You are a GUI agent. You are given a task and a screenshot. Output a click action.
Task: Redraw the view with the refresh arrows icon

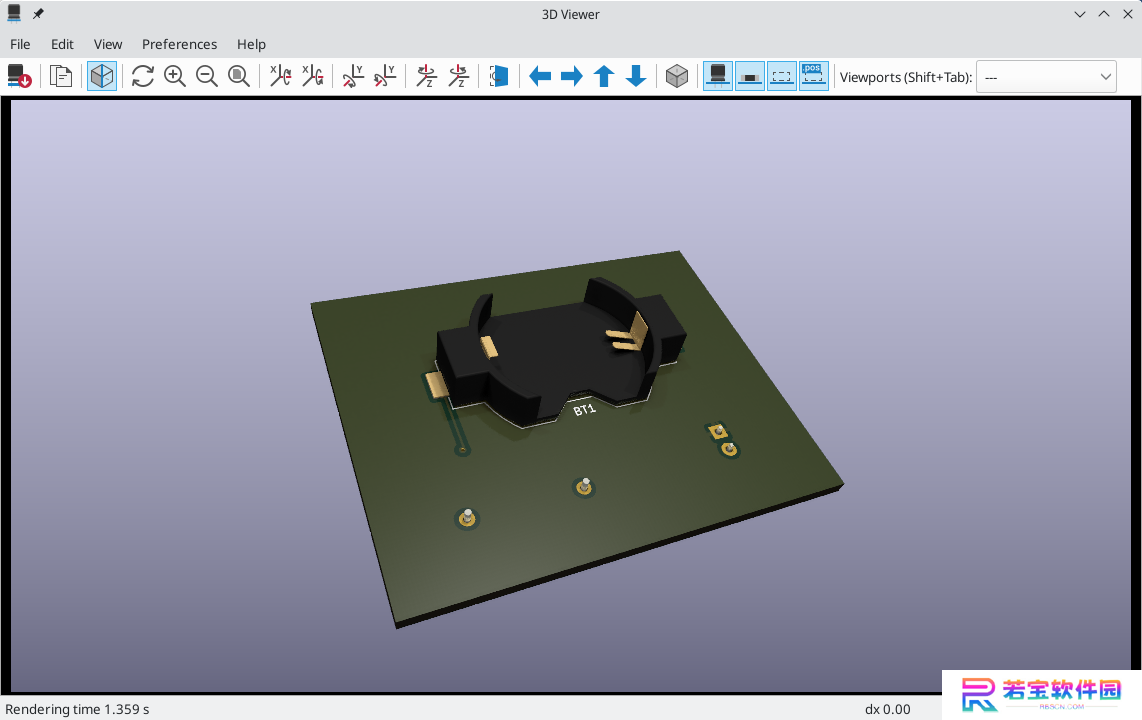[x=143, y=76]
